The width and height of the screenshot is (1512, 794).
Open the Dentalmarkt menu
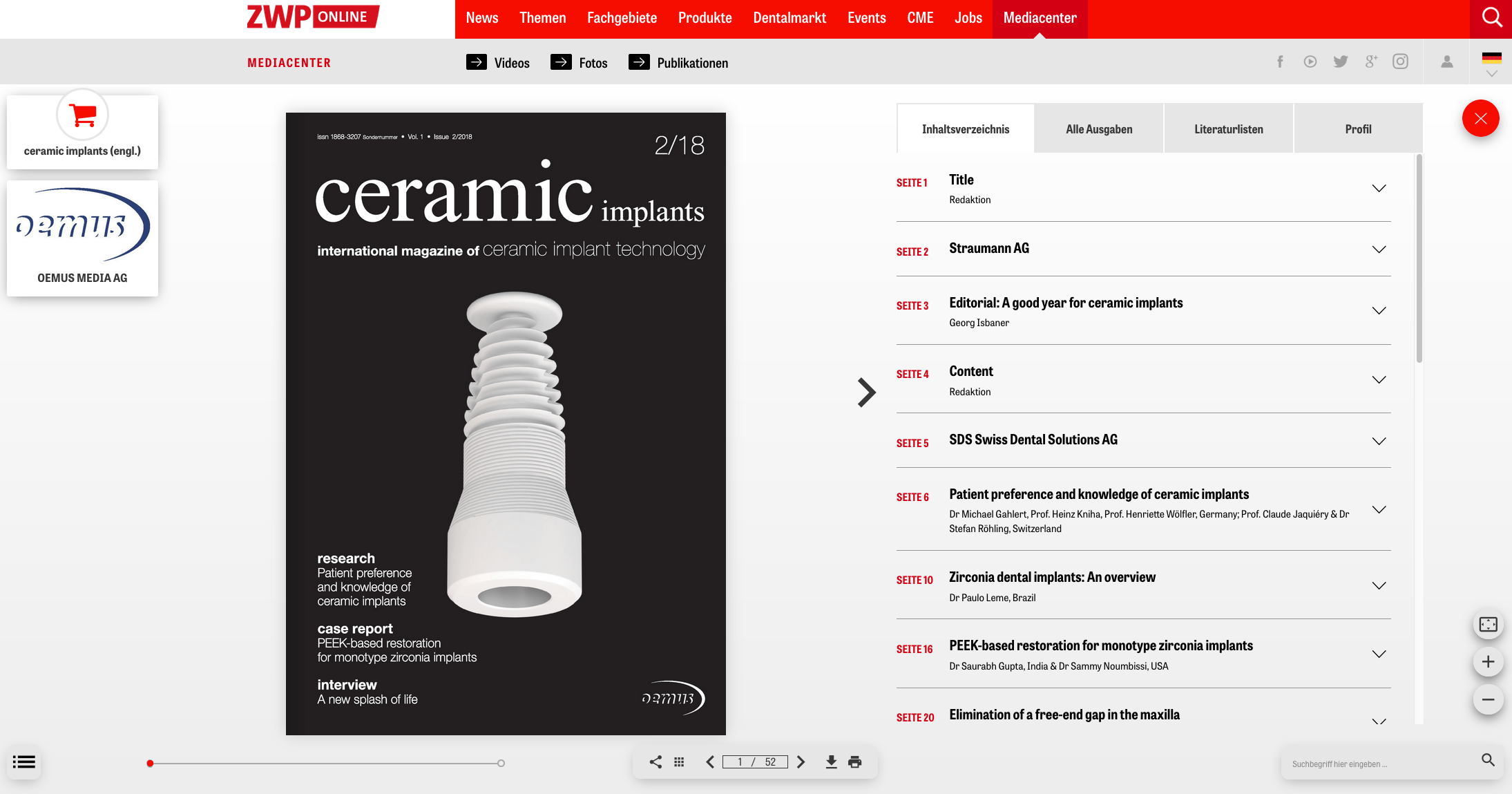click(x=790, y=18)
